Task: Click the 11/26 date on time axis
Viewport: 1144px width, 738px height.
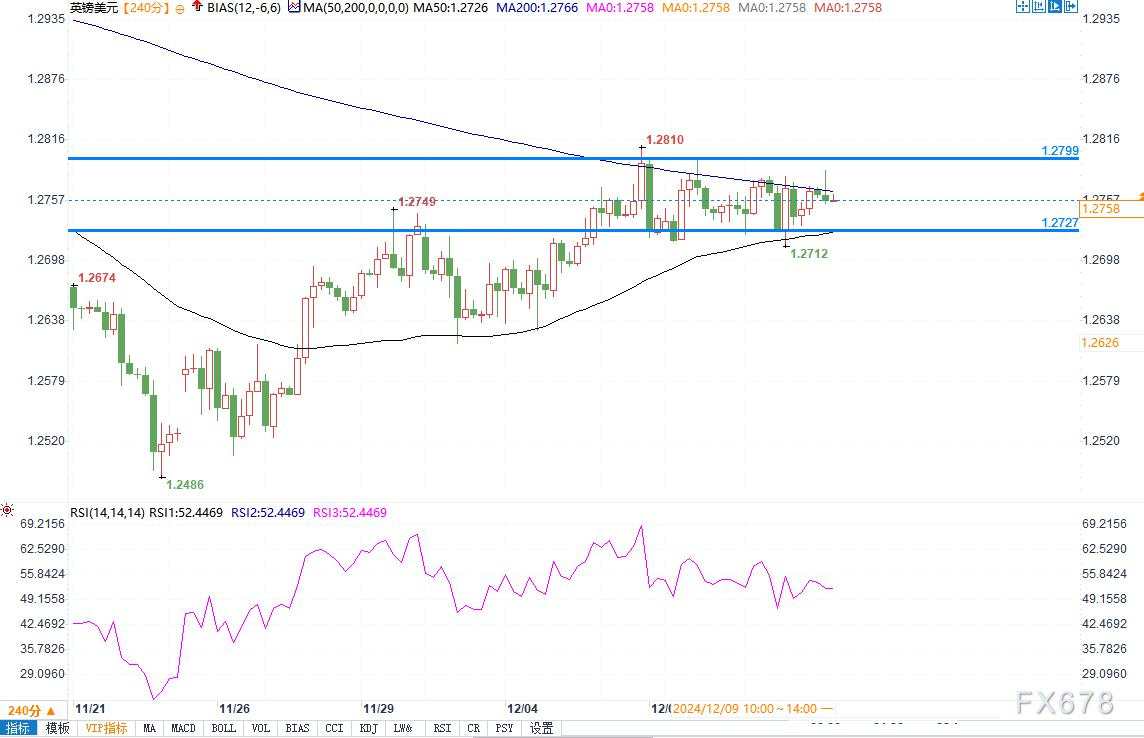Action: [235, 709]
